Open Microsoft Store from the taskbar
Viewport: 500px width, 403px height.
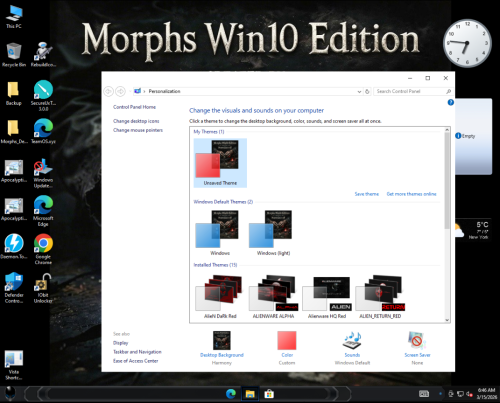click(269, 394)
